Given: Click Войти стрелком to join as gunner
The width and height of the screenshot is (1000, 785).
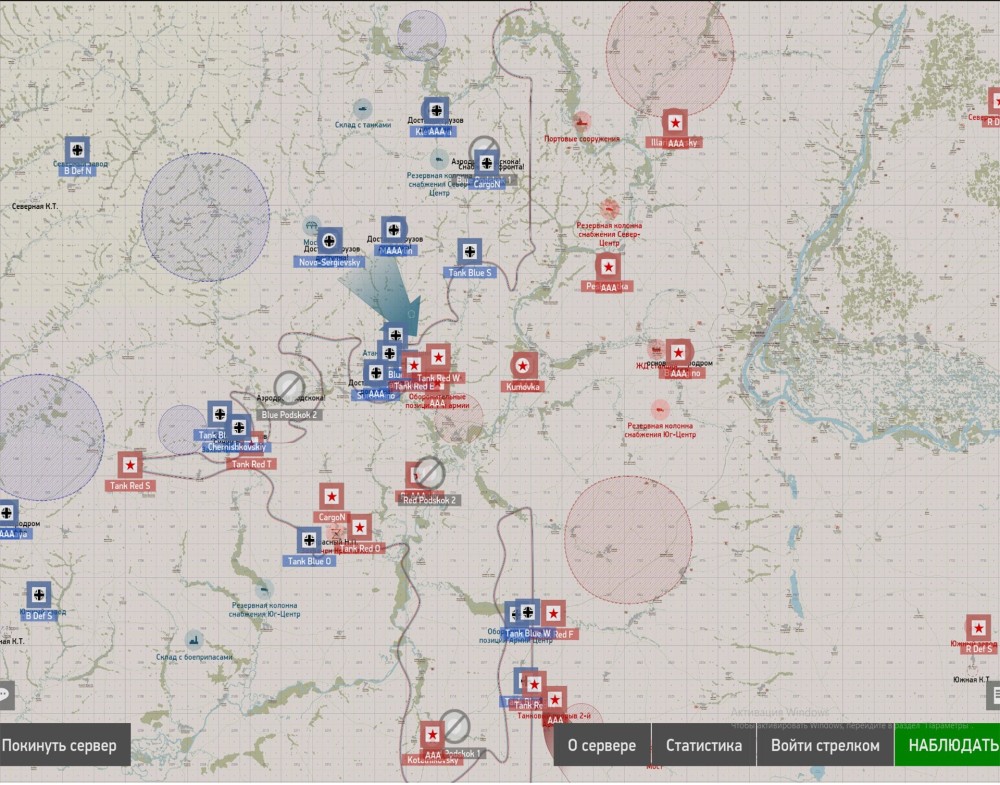Looking at the screenshot, I should point(825,745).
